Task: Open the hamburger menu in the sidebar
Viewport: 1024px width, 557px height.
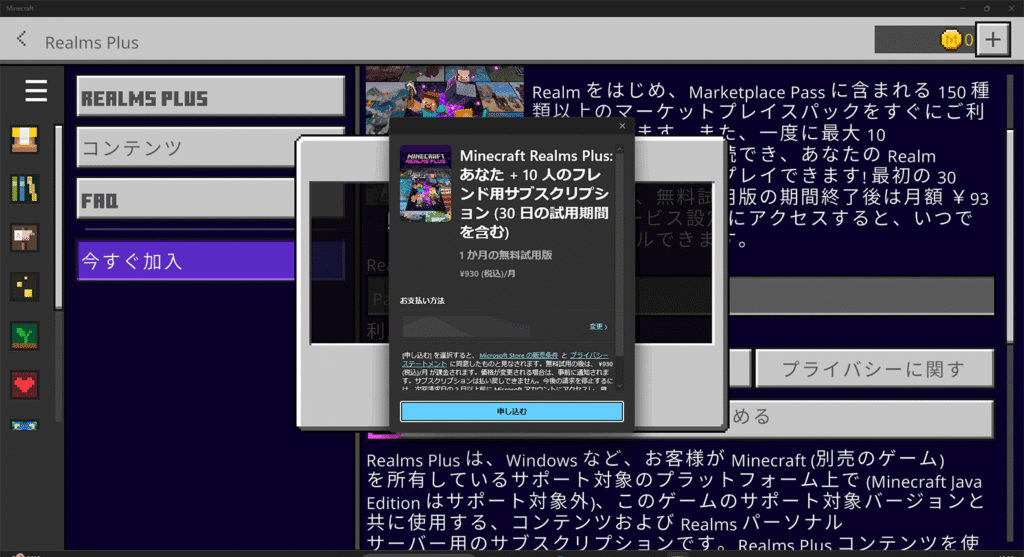Action: pyautogui.click(x=36, y=91)
